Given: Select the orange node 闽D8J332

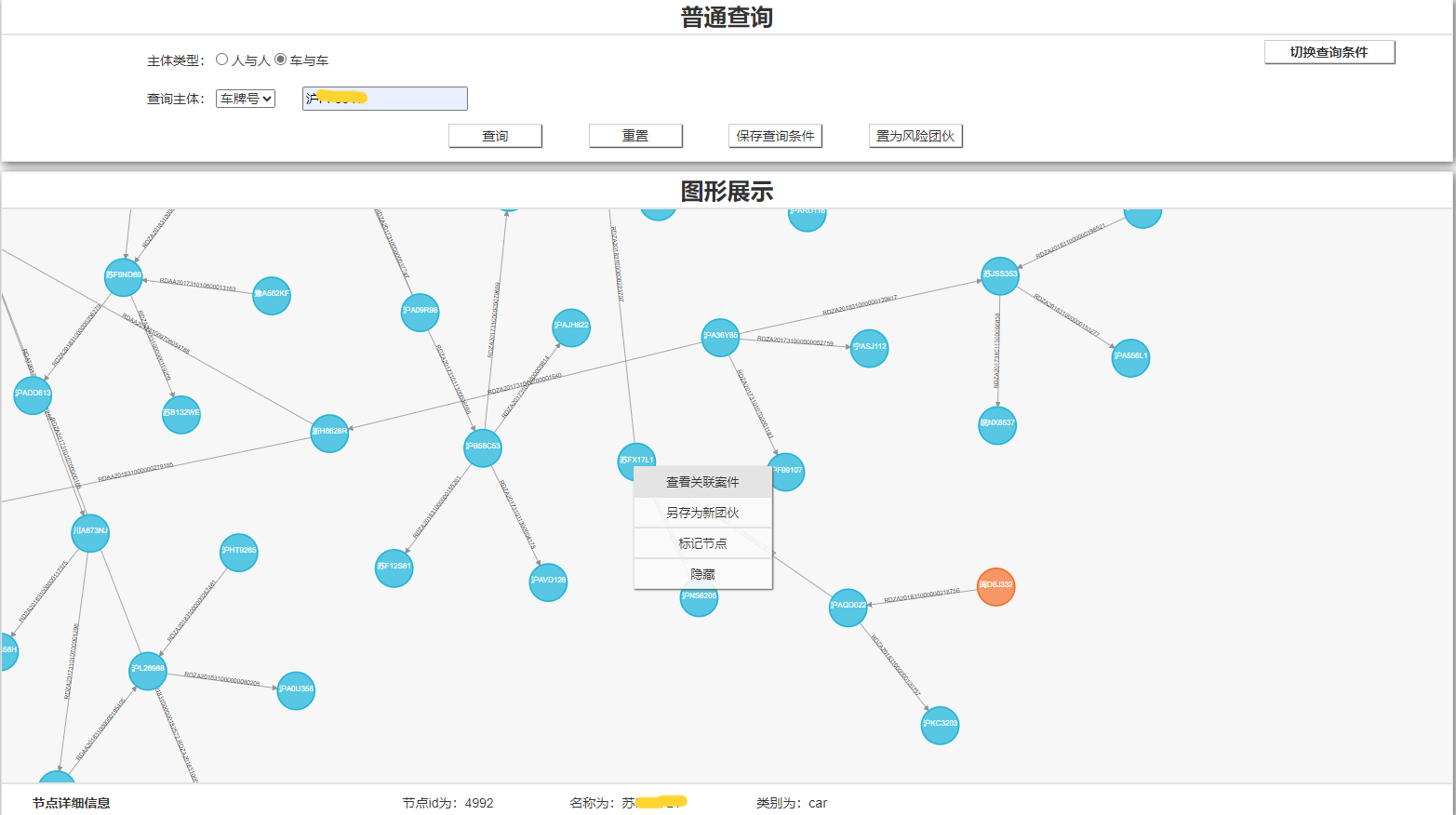Looking at the screenshot, I should (995, 586).
